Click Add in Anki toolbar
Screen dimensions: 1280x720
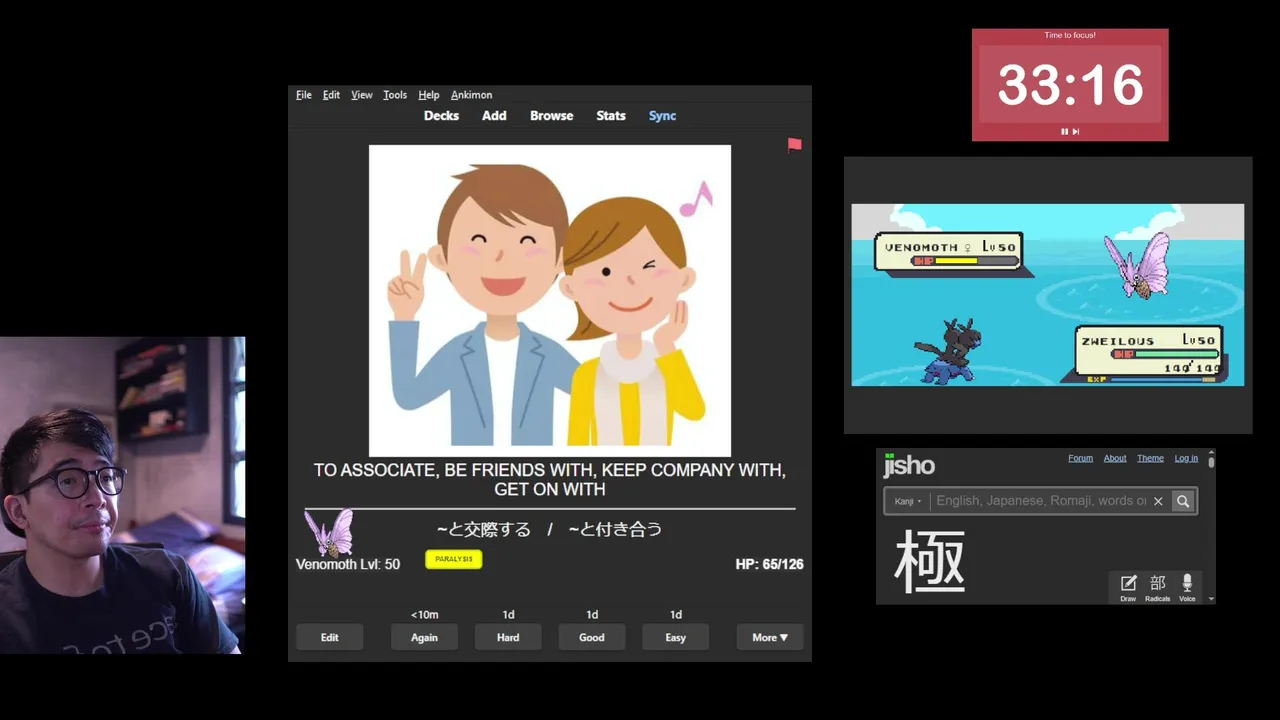click(494, 116)
